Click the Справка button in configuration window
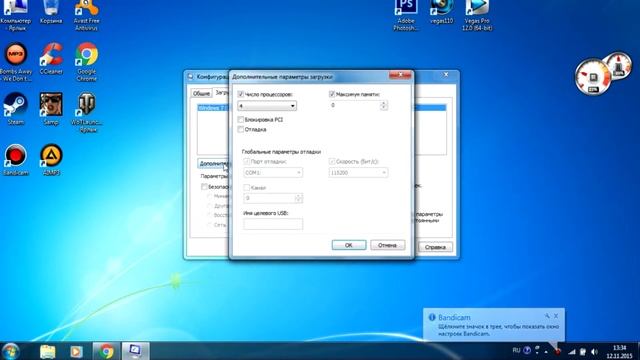The height and width of the screenshot is (360, 640). tap(435, 247)
